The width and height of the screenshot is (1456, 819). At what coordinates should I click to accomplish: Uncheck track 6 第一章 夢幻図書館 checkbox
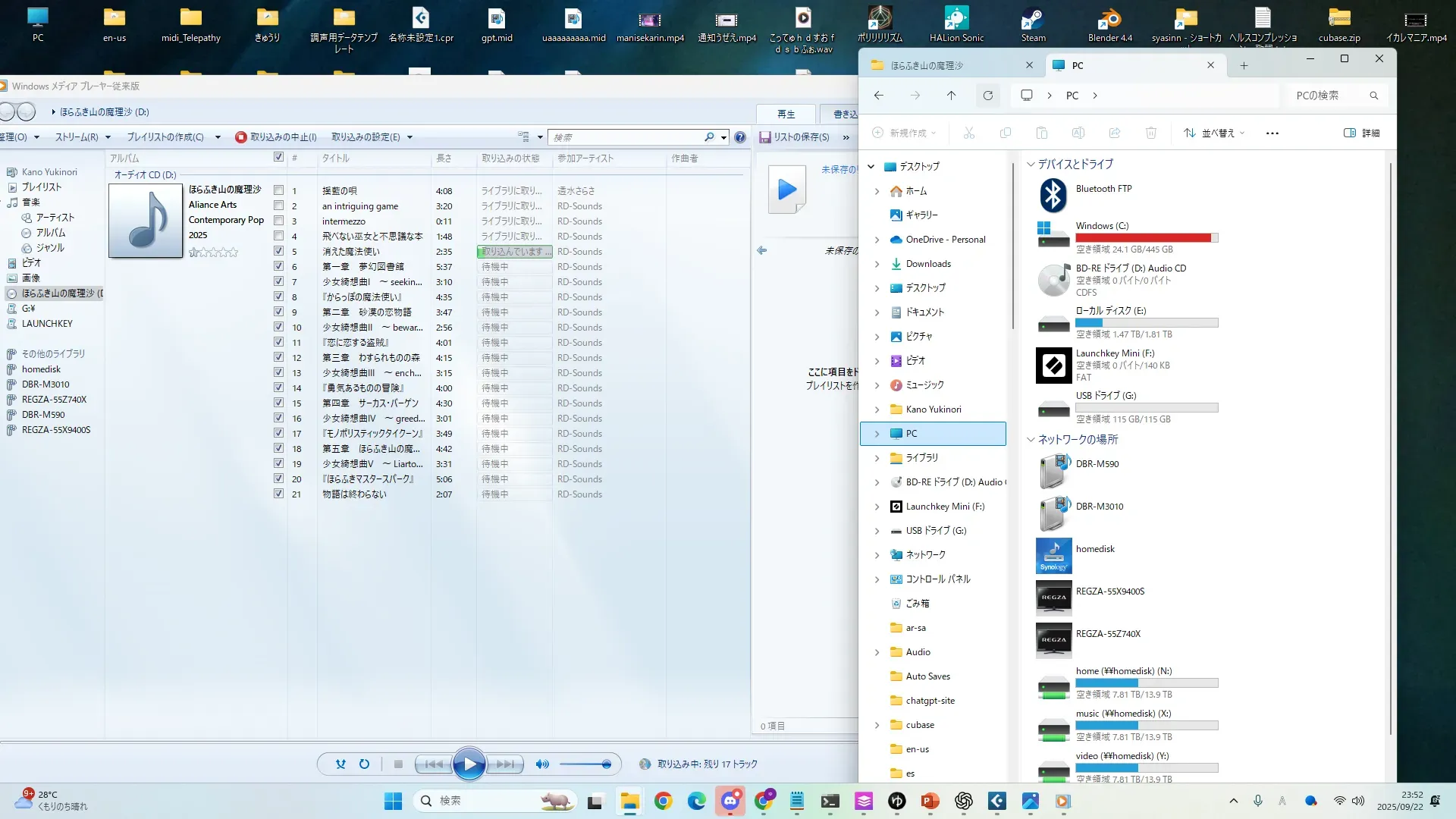[x=278, y=266]
